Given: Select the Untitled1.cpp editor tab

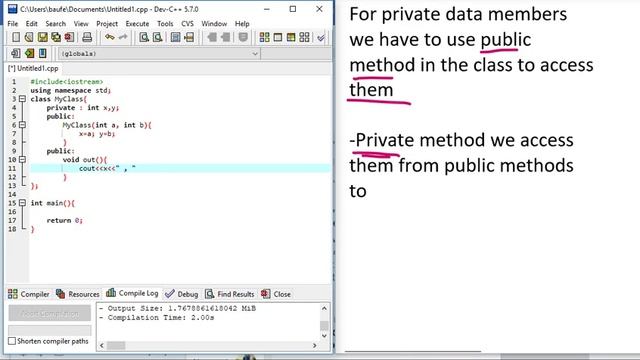Looking at the screenshot, I should point(33,69).
